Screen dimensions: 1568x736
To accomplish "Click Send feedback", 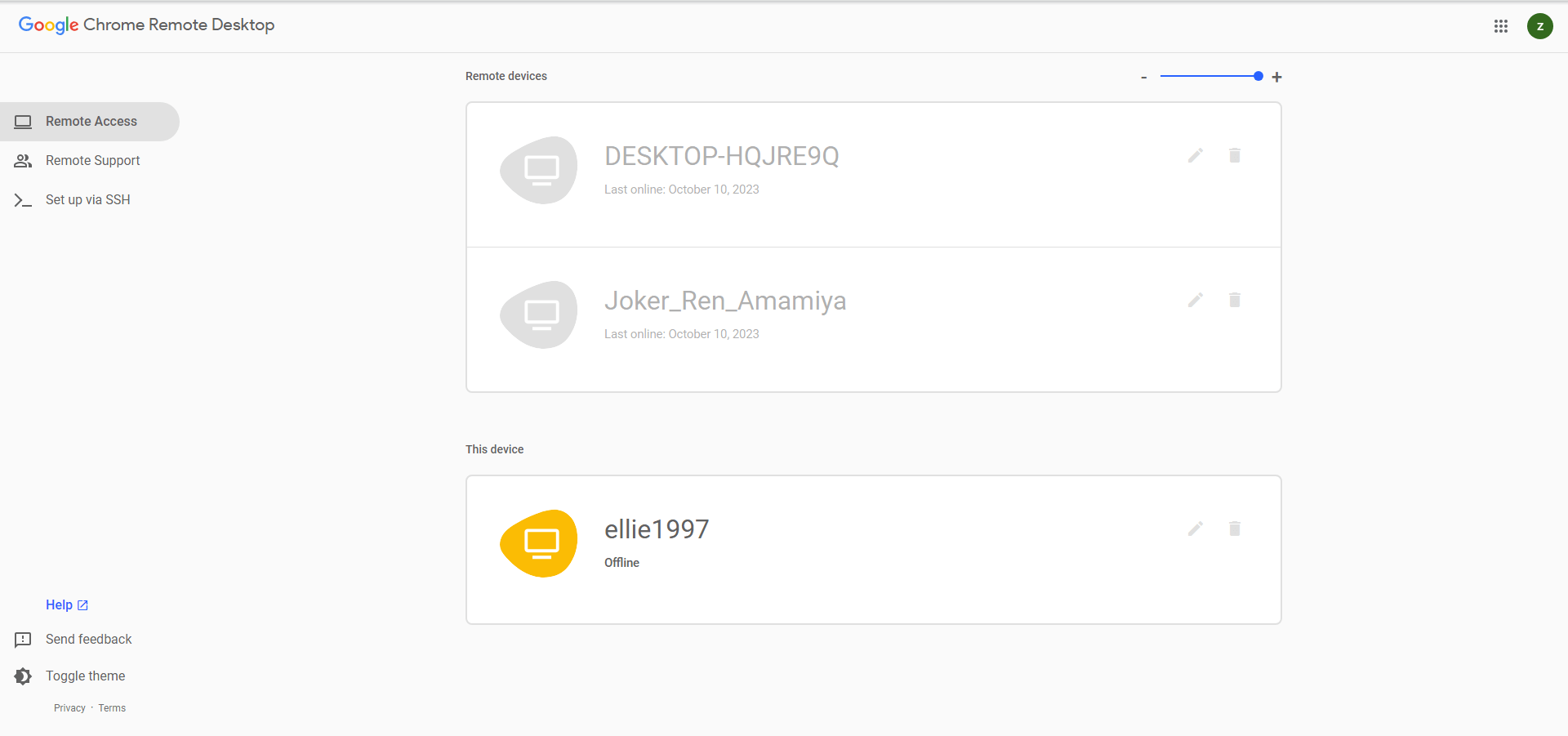I will (88, 640).
